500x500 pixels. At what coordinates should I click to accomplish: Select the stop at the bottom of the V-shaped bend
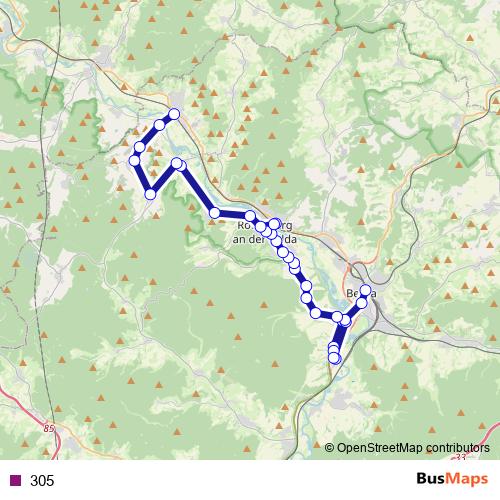151,194
